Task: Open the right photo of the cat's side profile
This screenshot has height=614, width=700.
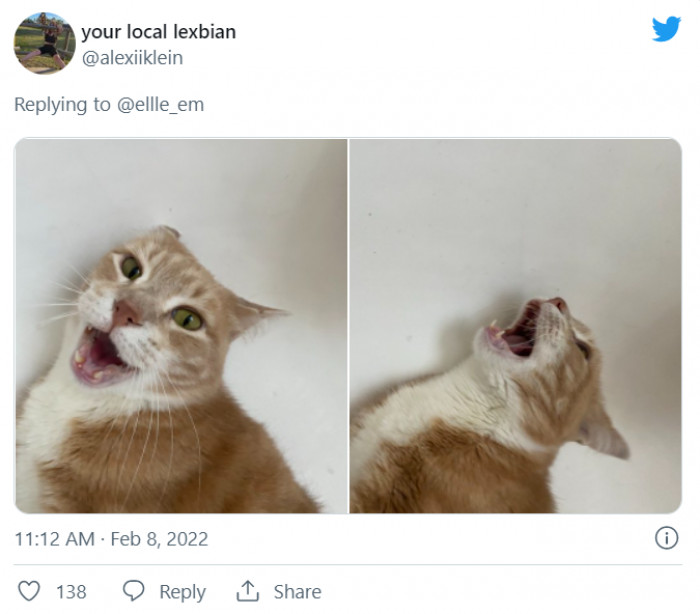Action: tap(516, 325)
